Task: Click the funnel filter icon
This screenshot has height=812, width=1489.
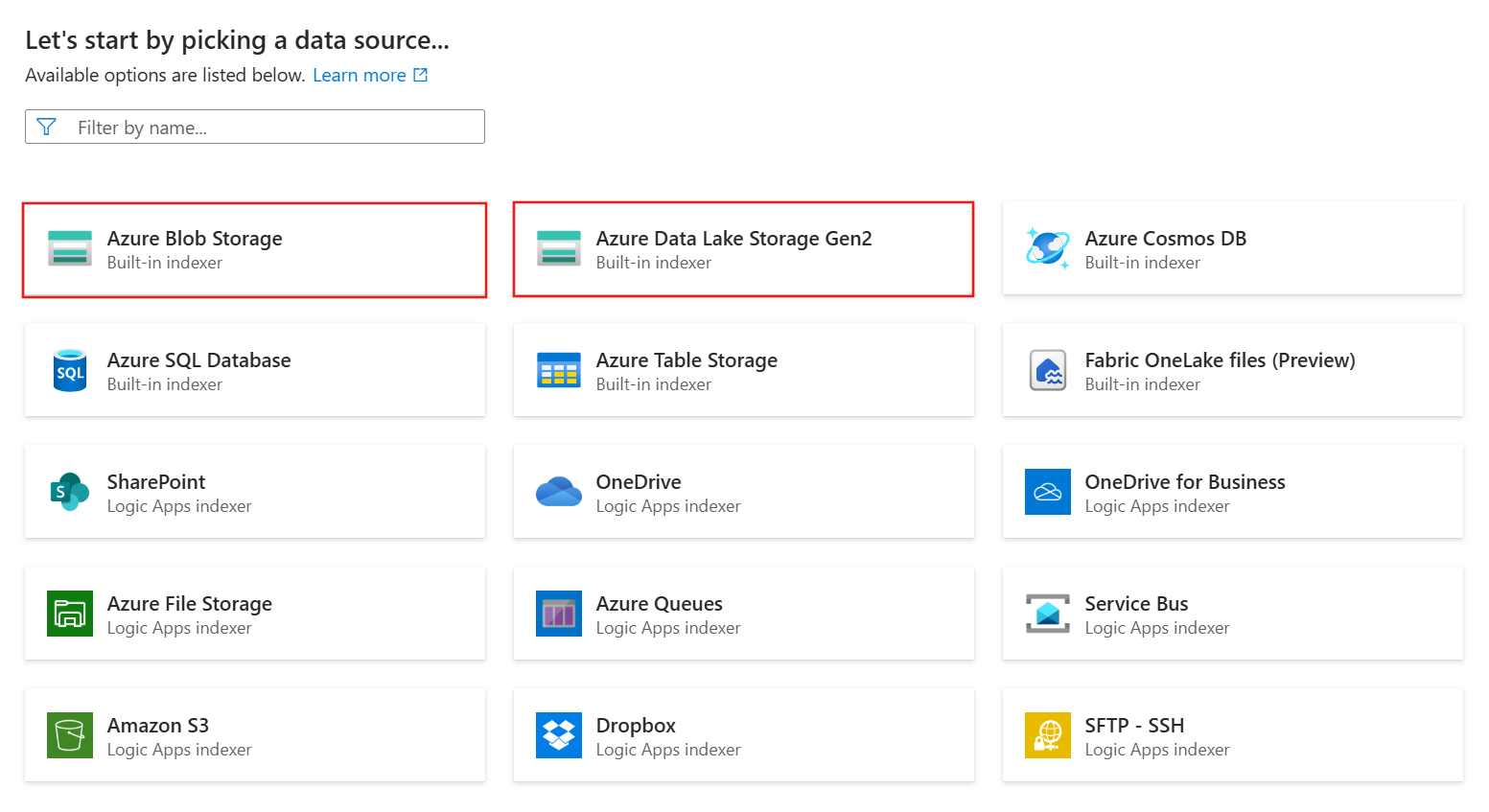Action: (x=46, y=128)
